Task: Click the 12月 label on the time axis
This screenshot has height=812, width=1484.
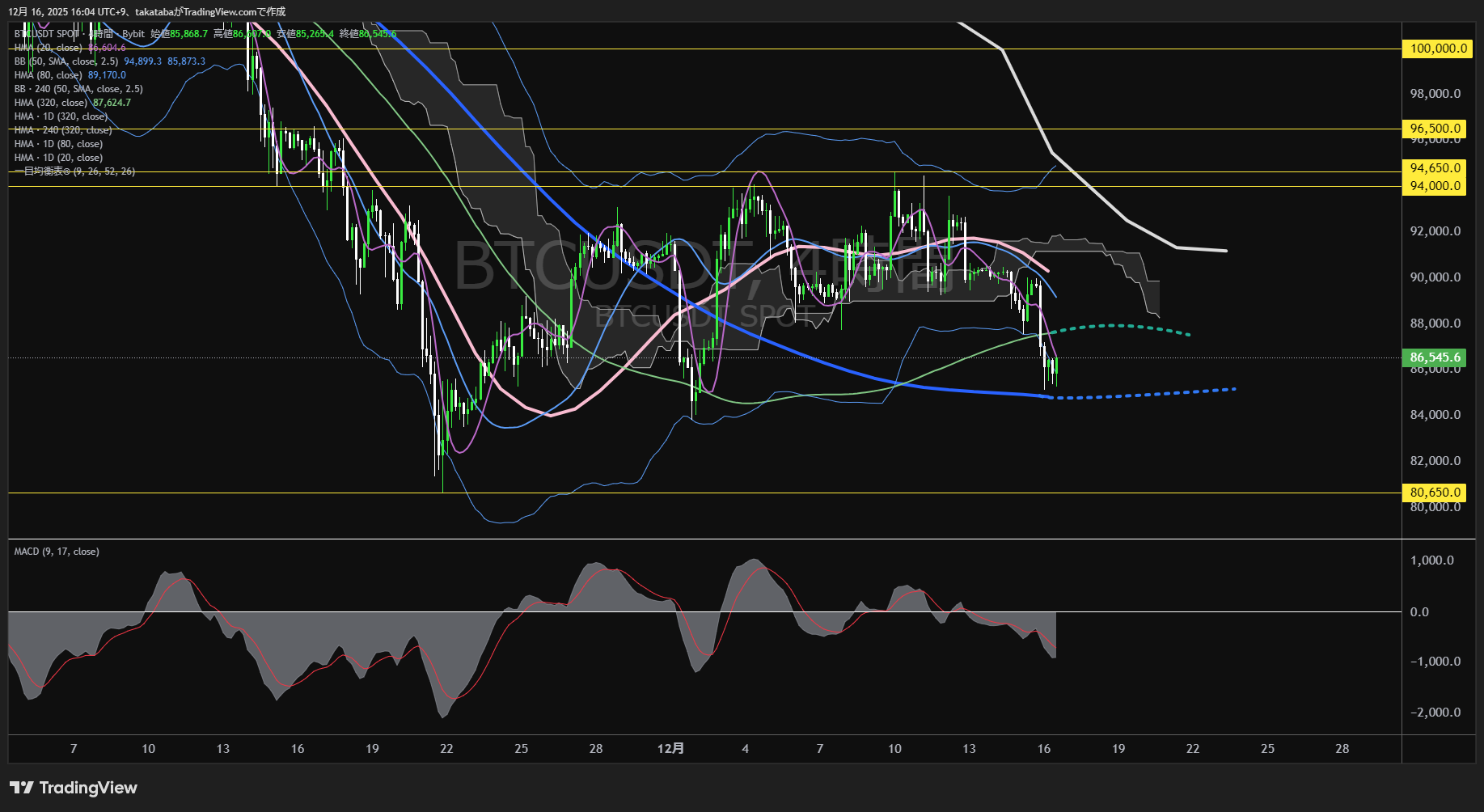Action: (x=672, y=749)
